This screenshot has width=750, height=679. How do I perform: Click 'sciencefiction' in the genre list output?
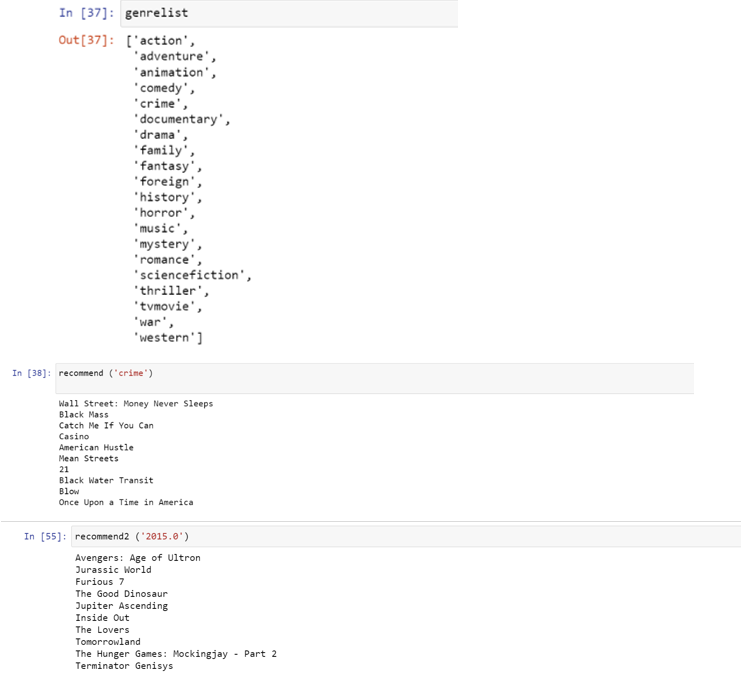click(x=189, y=275)
